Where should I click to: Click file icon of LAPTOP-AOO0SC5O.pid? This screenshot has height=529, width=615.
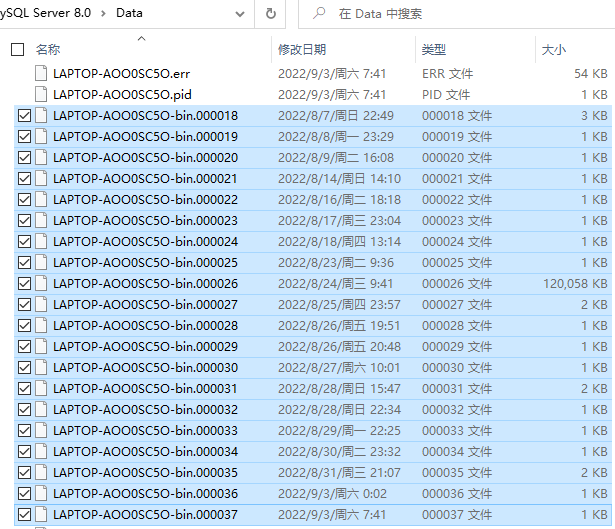(x=41, y=95)
